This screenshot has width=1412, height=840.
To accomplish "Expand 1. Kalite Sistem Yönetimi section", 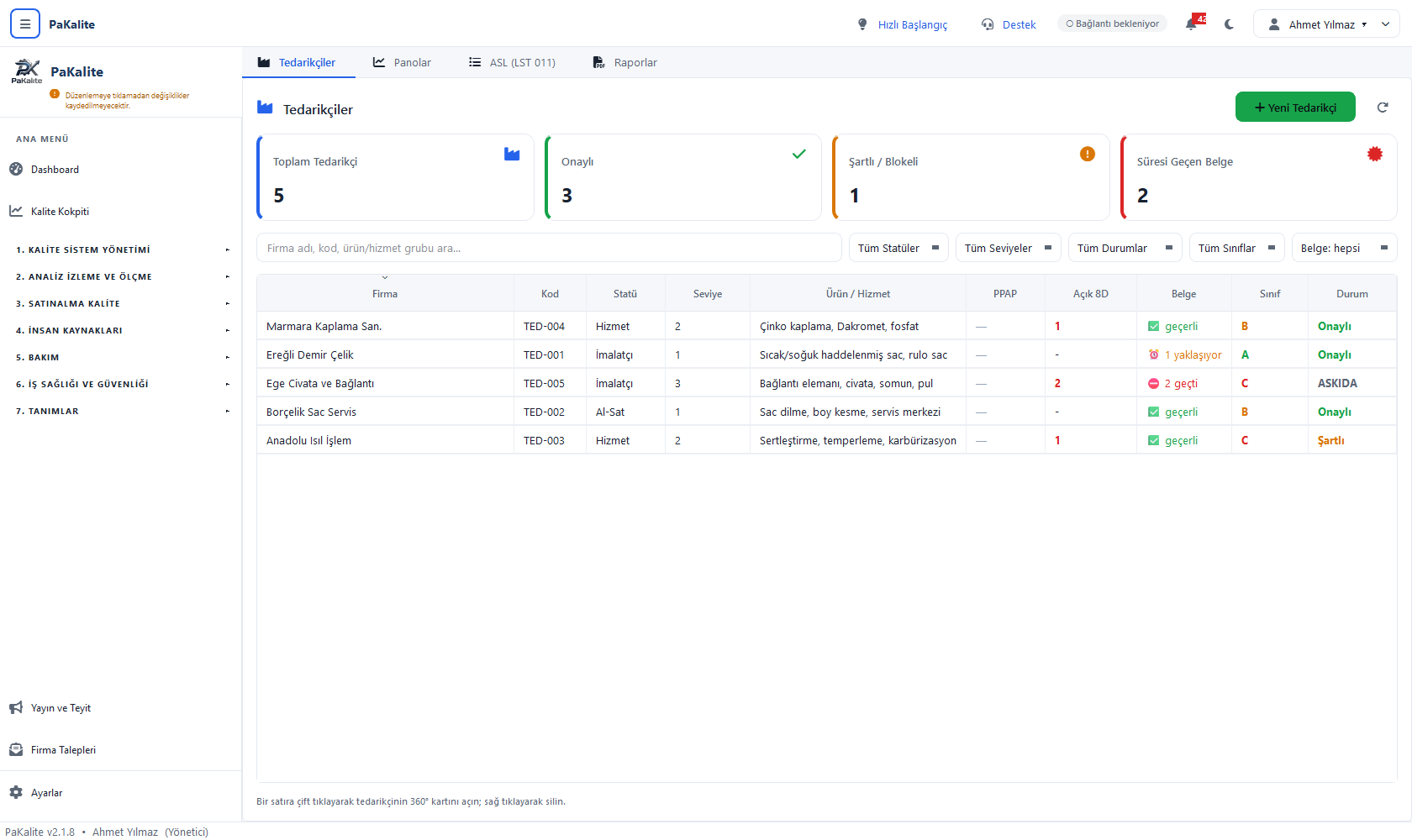I will click(122, 249).
